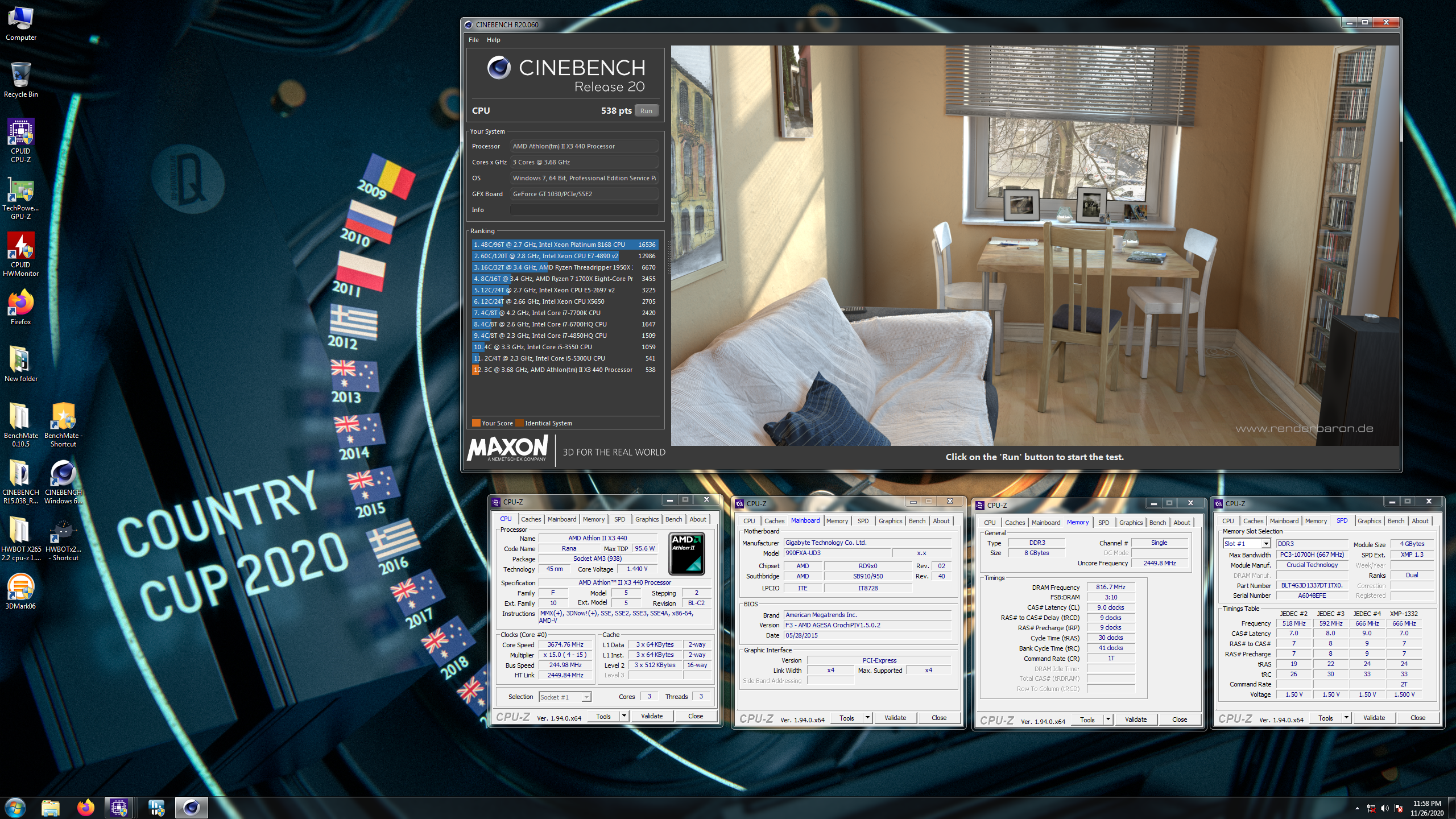
Task: Click Tools in the SPD CPU-Z window
Action: pyautogui.click(x=1325, y=718)
